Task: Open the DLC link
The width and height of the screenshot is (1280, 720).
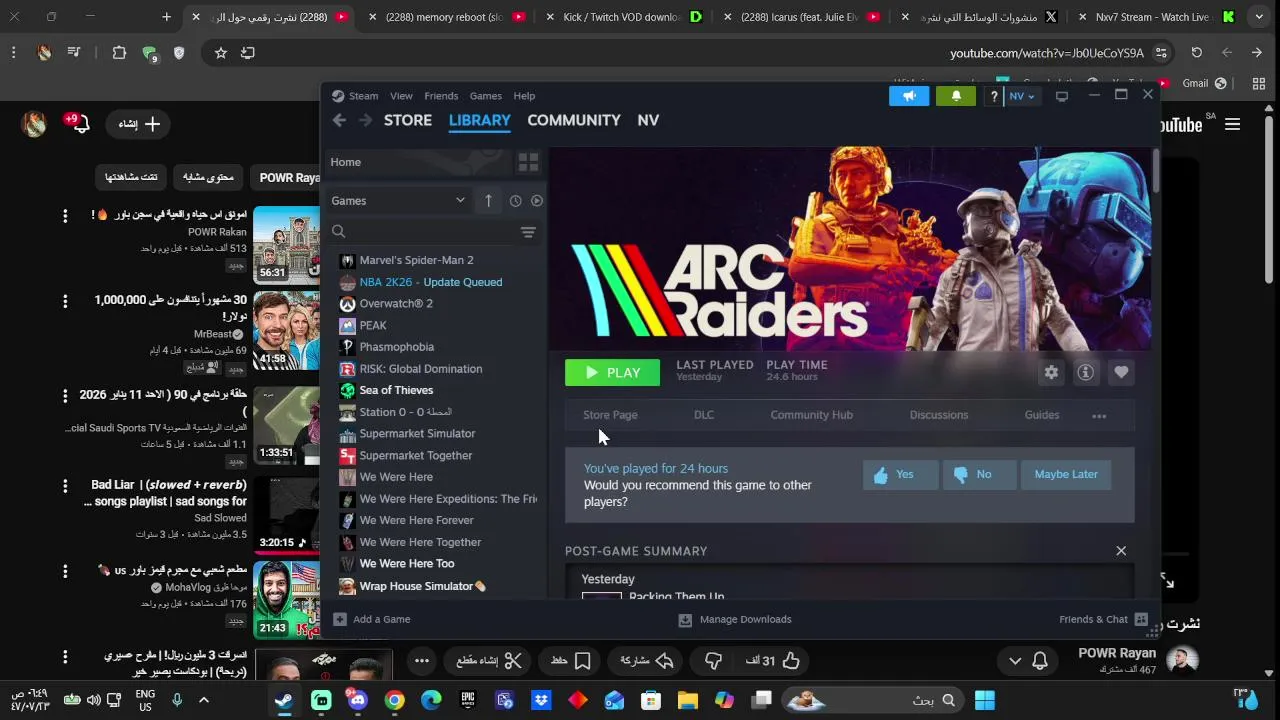Action: coord(704,415)
